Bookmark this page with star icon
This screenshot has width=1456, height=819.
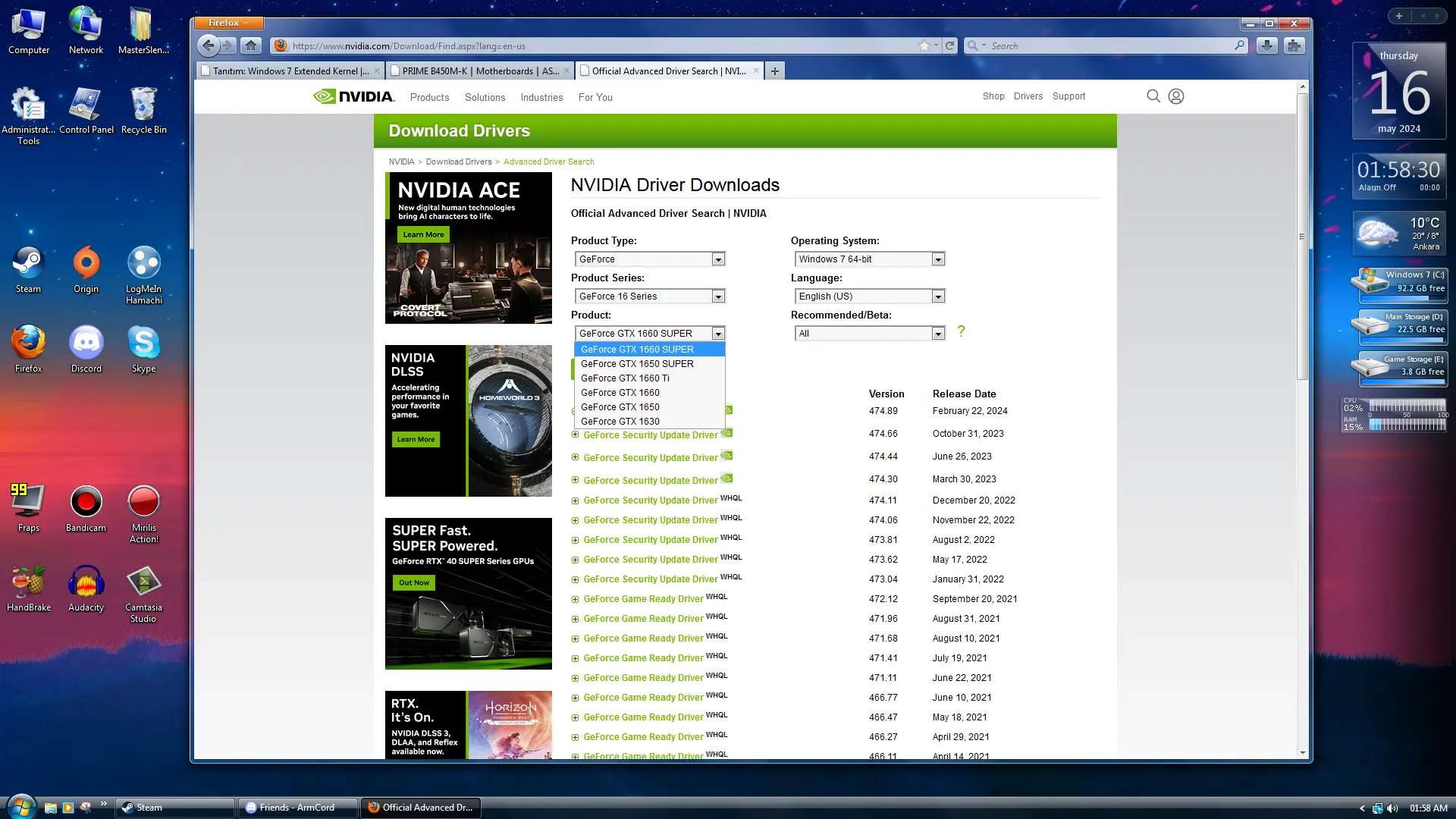click(x=924, y=45)
